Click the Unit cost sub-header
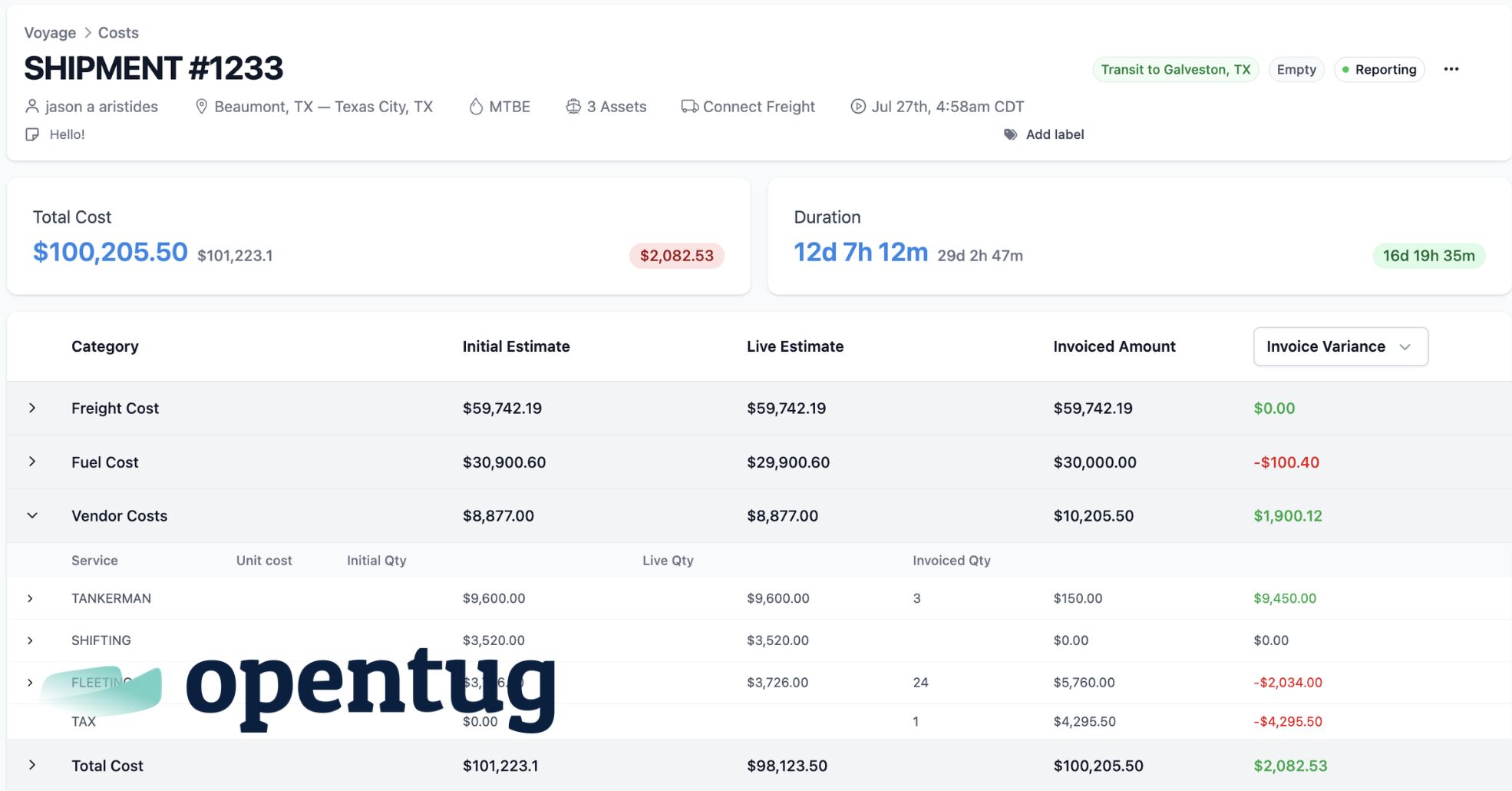1512x791 pixels. click(264, 561)
